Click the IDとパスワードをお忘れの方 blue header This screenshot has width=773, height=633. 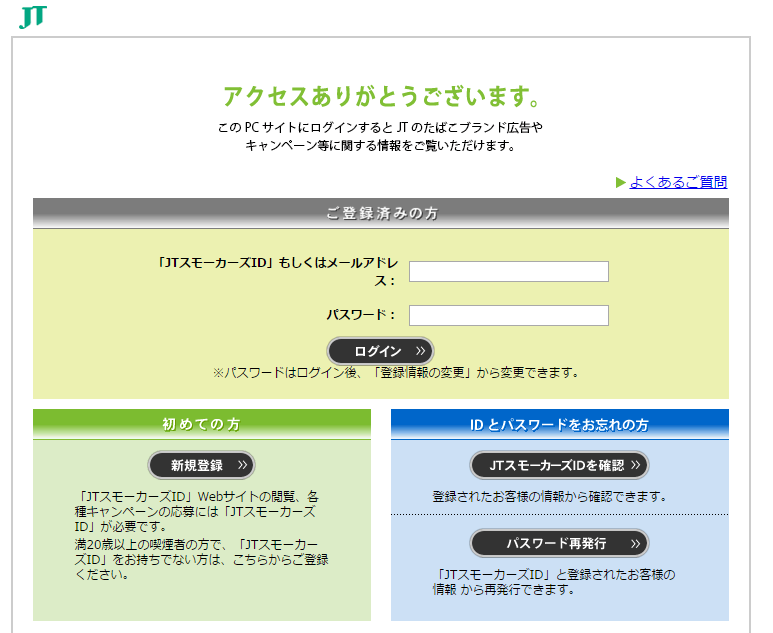(560, 424)
